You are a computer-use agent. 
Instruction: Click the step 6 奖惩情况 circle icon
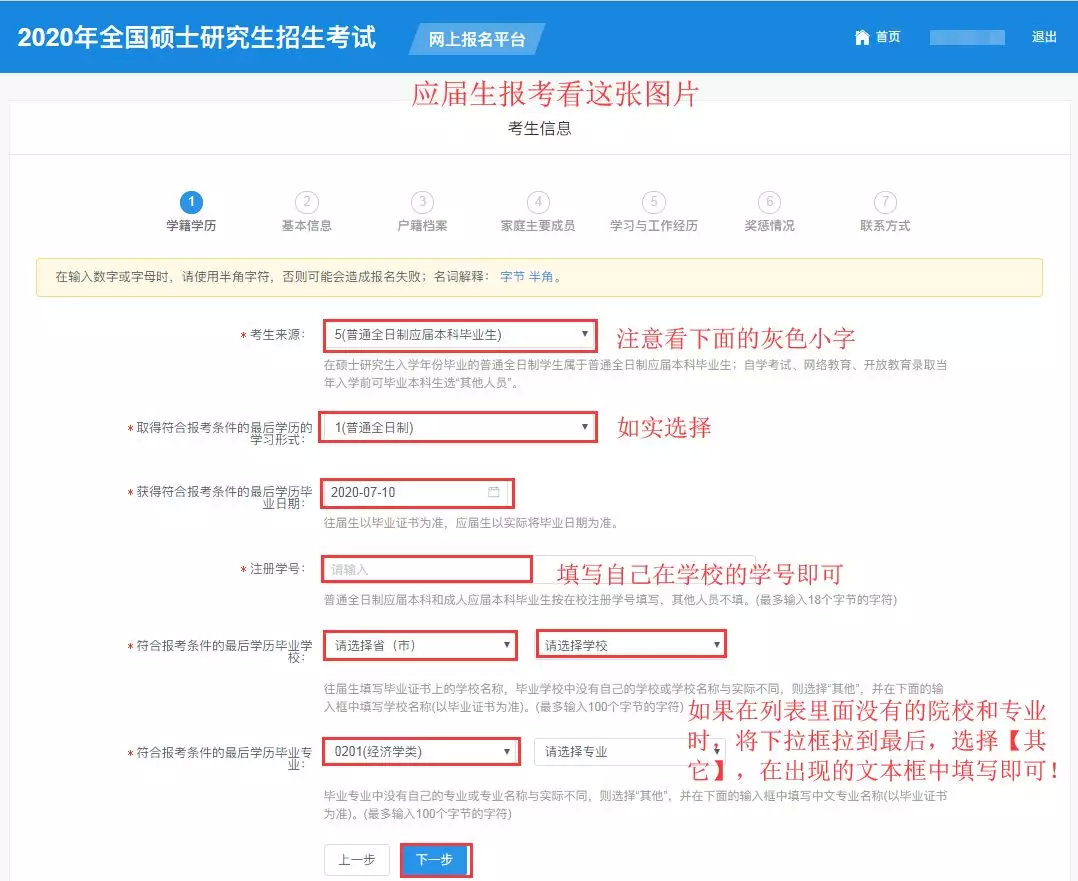(x=768, y=200)
